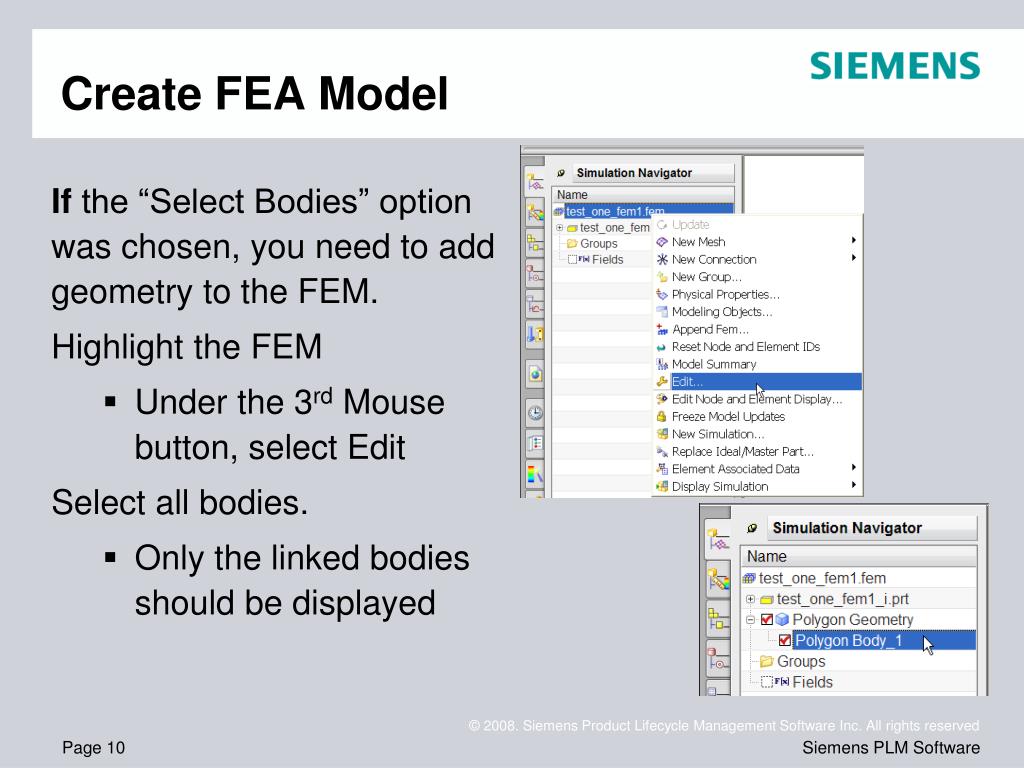Select Groups row in navigator with context menu

coord(601,243)
